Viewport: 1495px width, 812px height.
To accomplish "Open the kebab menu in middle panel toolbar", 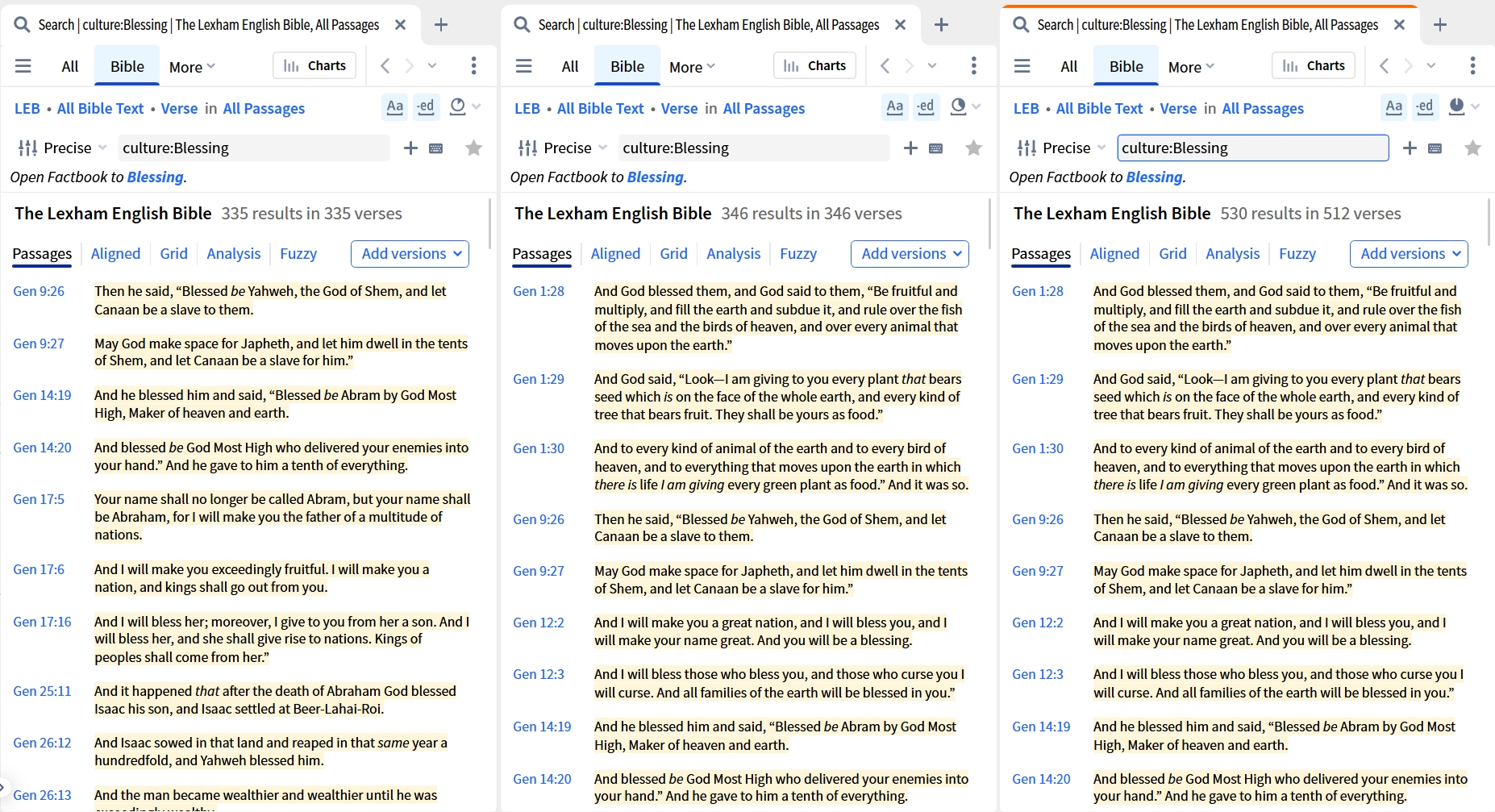I will pyautogui.click(x=974, y=65).
